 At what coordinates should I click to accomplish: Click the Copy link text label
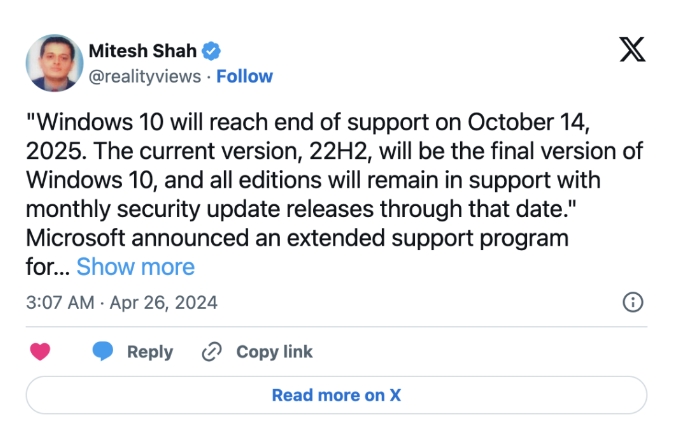click(x=274, y=352)
